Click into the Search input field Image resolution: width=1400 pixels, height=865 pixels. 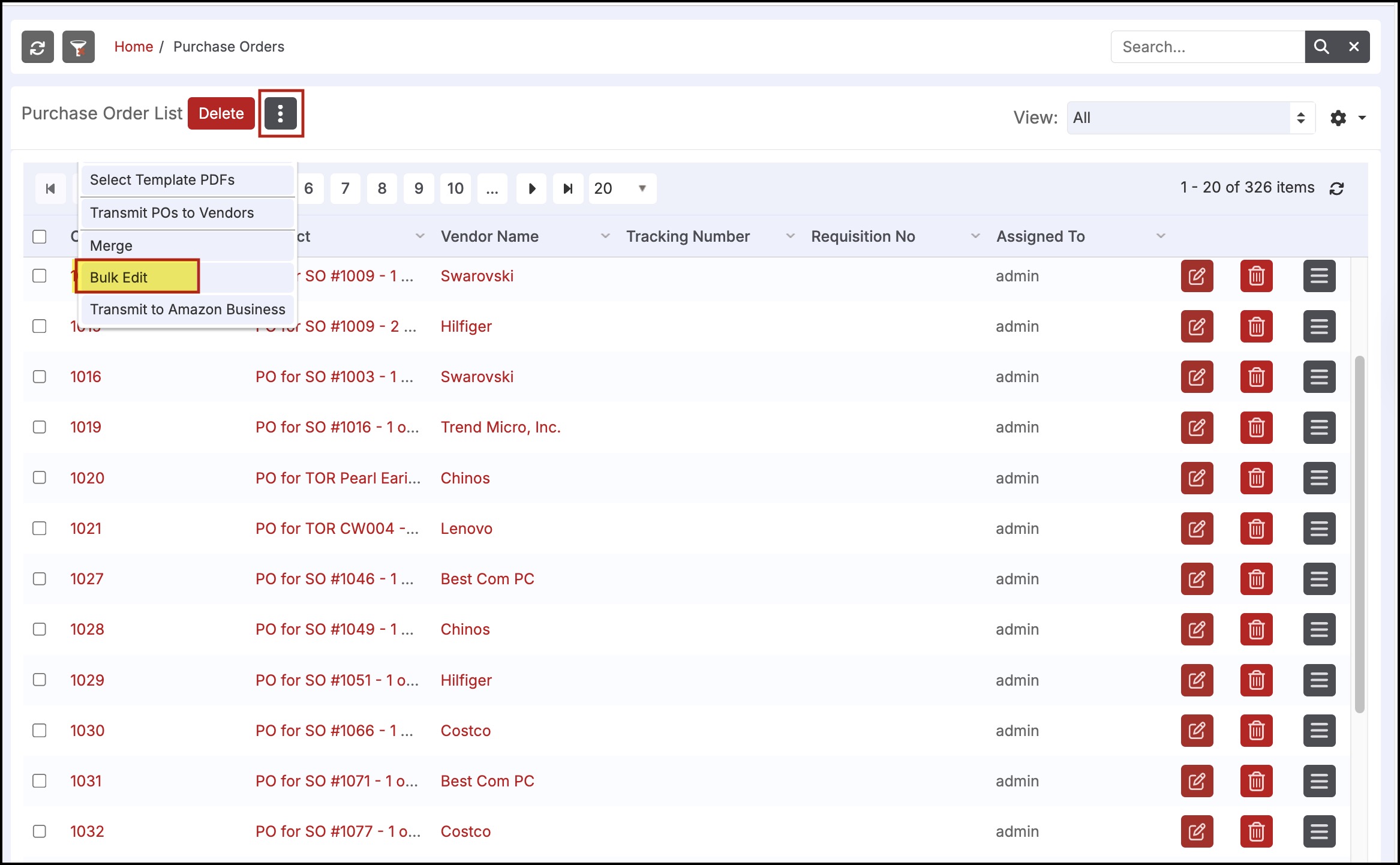point(1206,47)
